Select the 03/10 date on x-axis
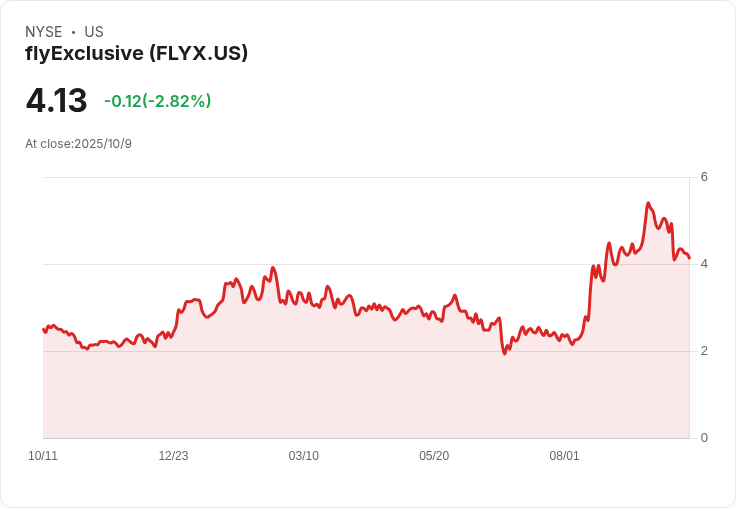 (x=304, y=456)
